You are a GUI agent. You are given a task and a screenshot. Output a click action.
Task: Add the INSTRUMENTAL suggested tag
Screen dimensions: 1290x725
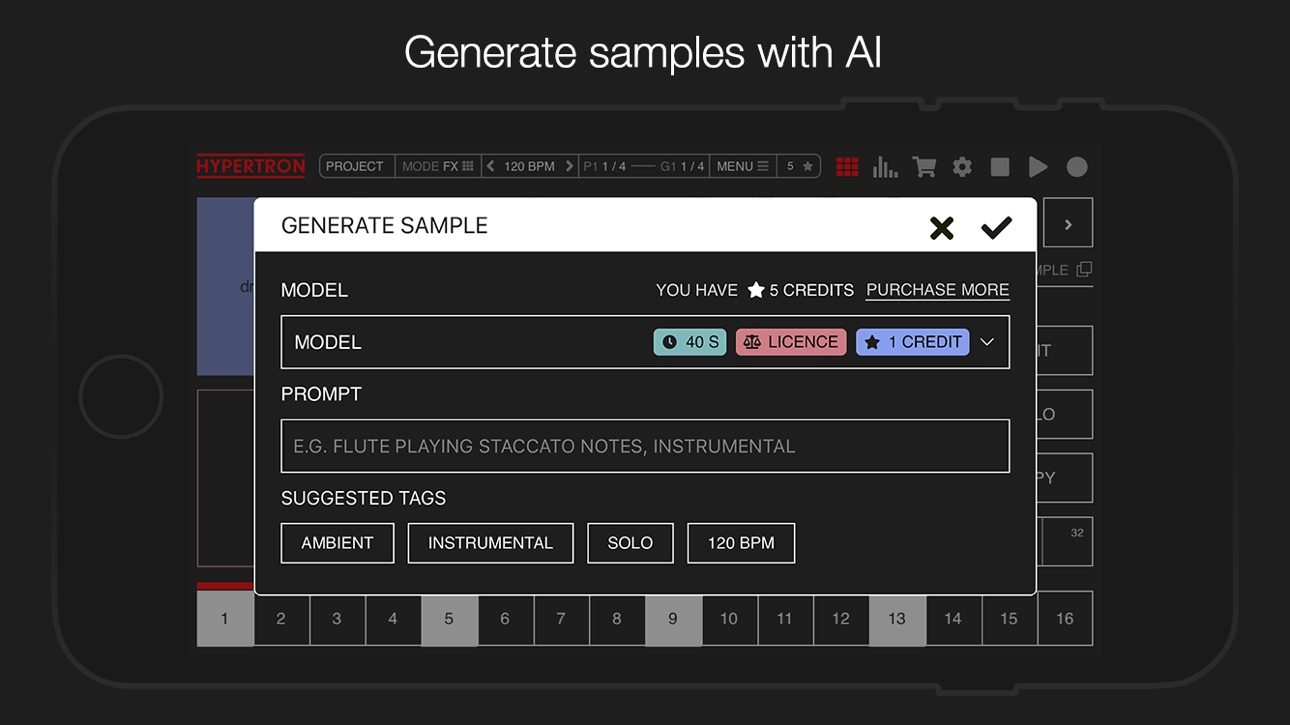[490, 543]
